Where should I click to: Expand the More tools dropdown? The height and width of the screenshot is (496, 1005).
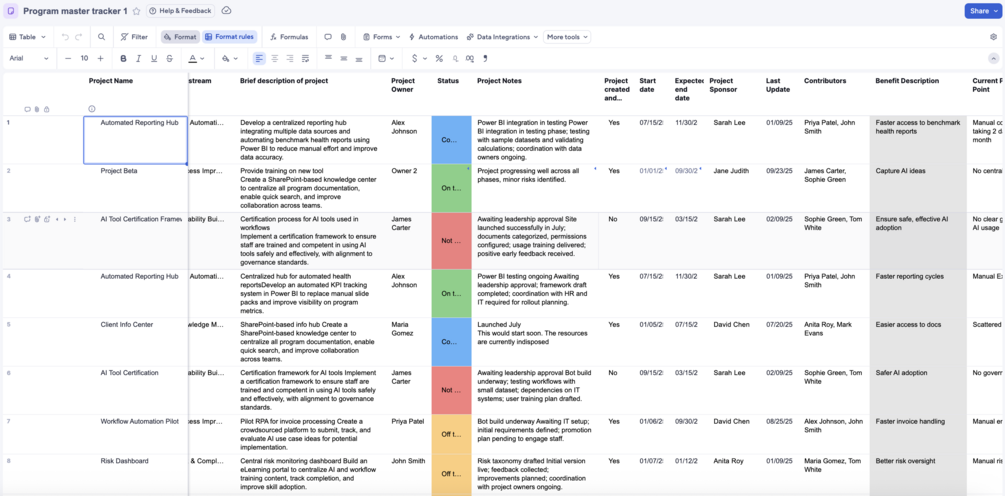click(x=567, y=37)
